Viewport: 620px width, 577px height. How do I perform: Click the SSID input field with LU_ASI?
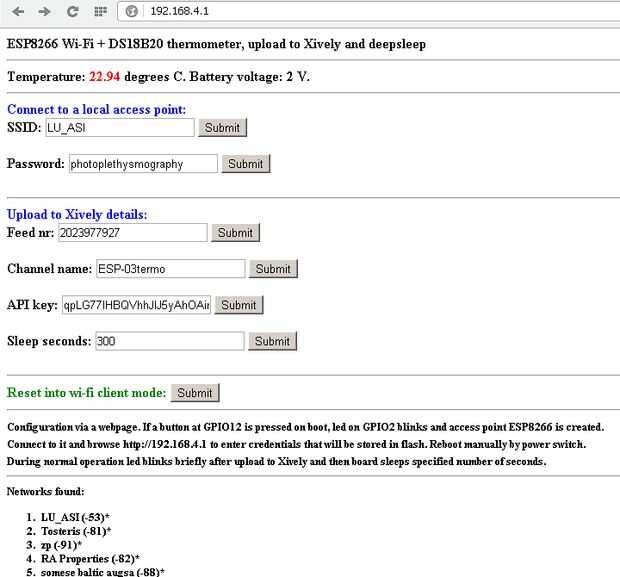[120, 128]
